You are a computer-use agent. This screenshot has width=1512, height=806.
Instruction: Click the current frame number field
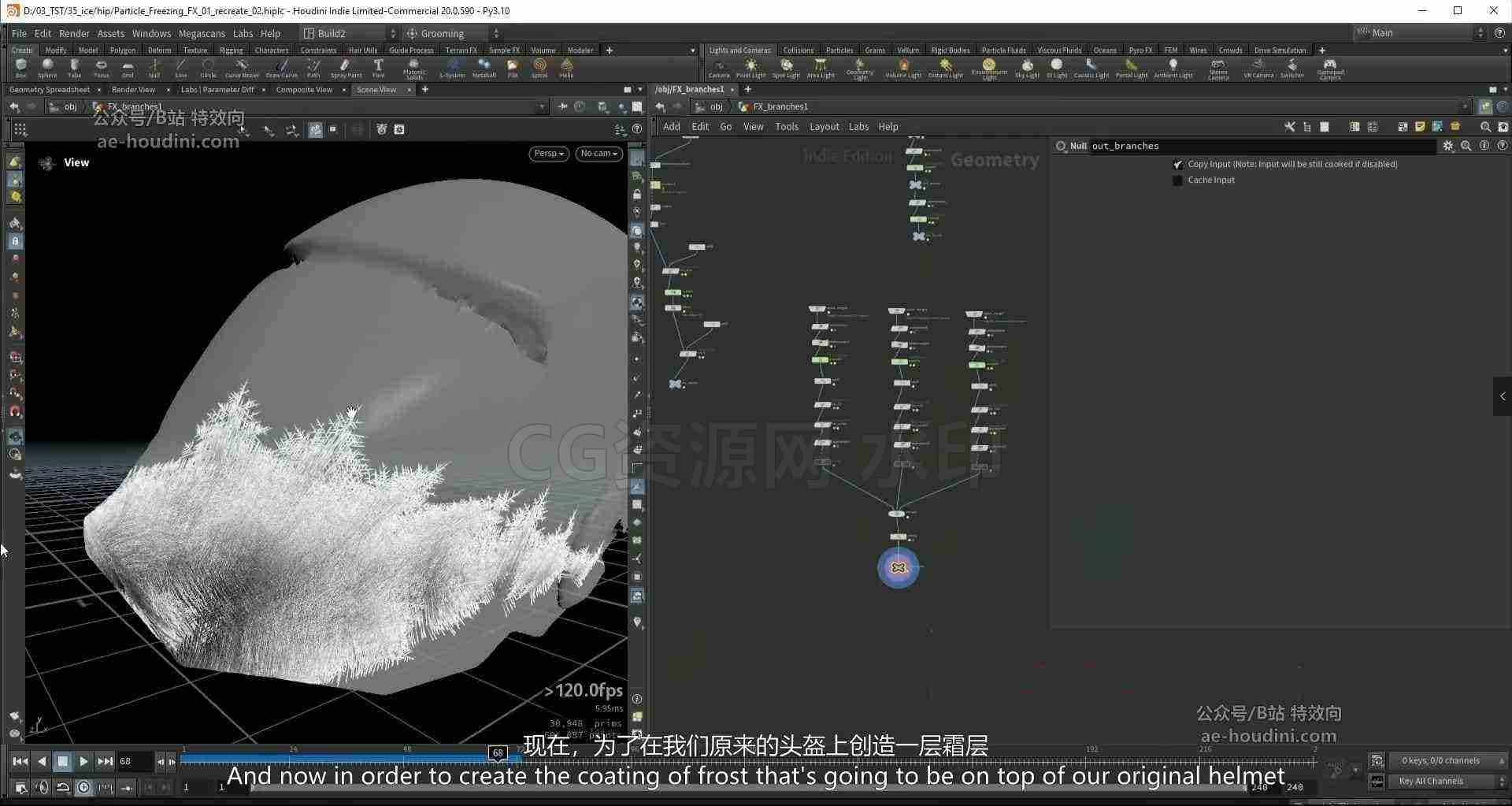pos(135,761)
